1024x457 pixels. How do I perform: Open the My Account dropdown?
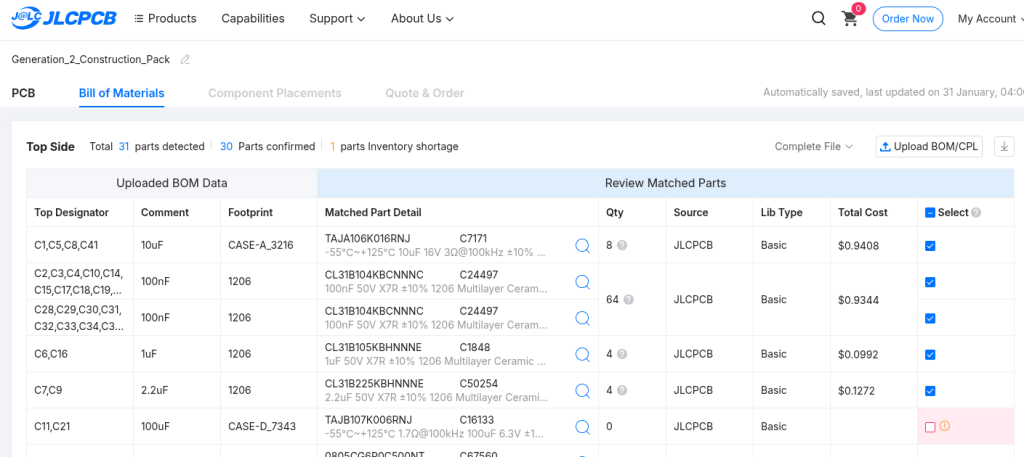(989, 18)
